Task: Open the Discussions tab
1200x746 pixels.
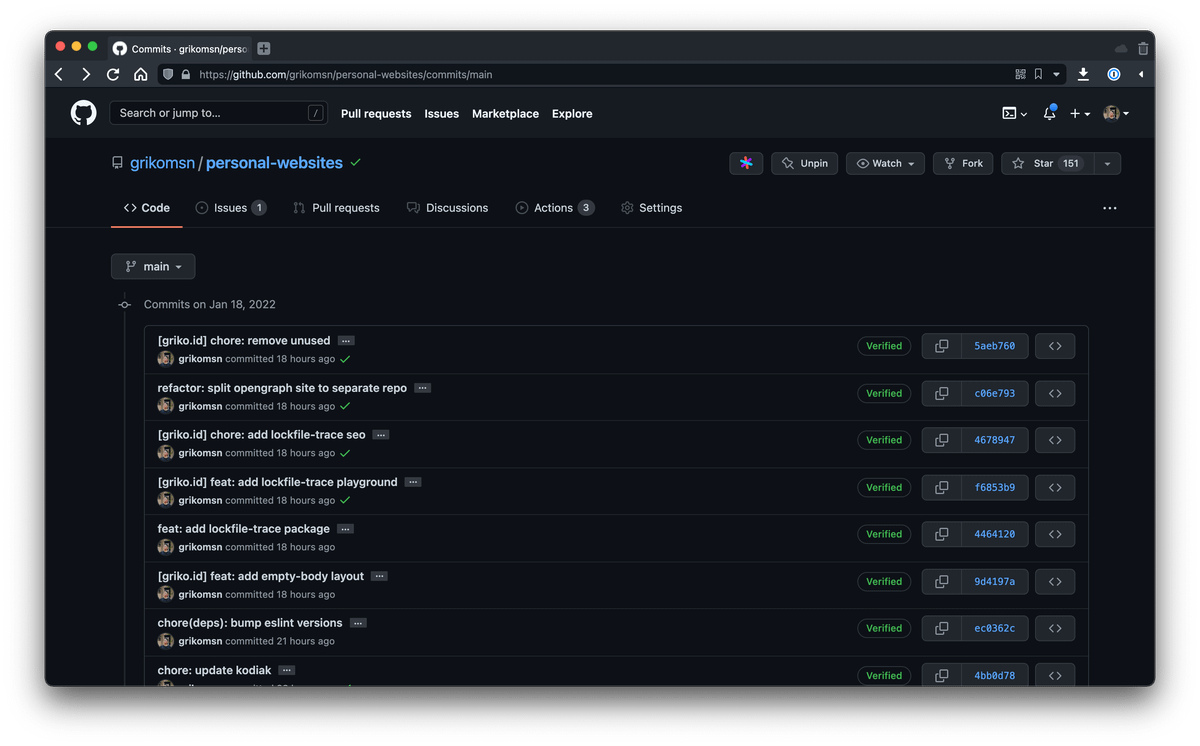Action: (447, 208)
